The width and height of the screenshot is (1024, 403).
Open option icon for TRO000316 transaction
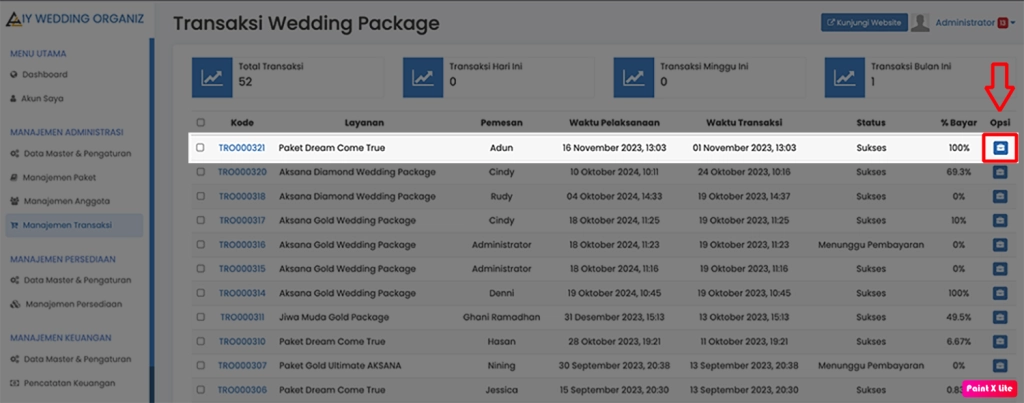pyautogui.click(x=1000, y=244)
